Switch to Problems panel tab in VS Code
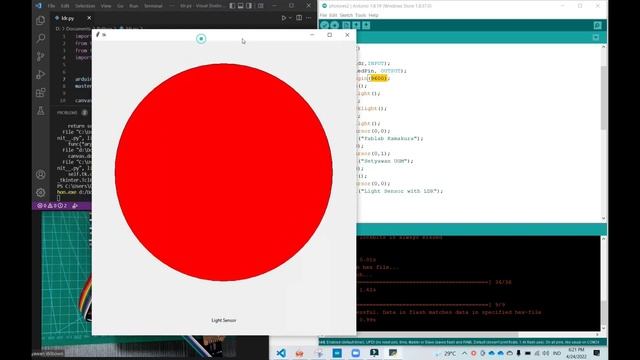Image resolution: width=640 pixels, height=360 pixels. (67, 113)
